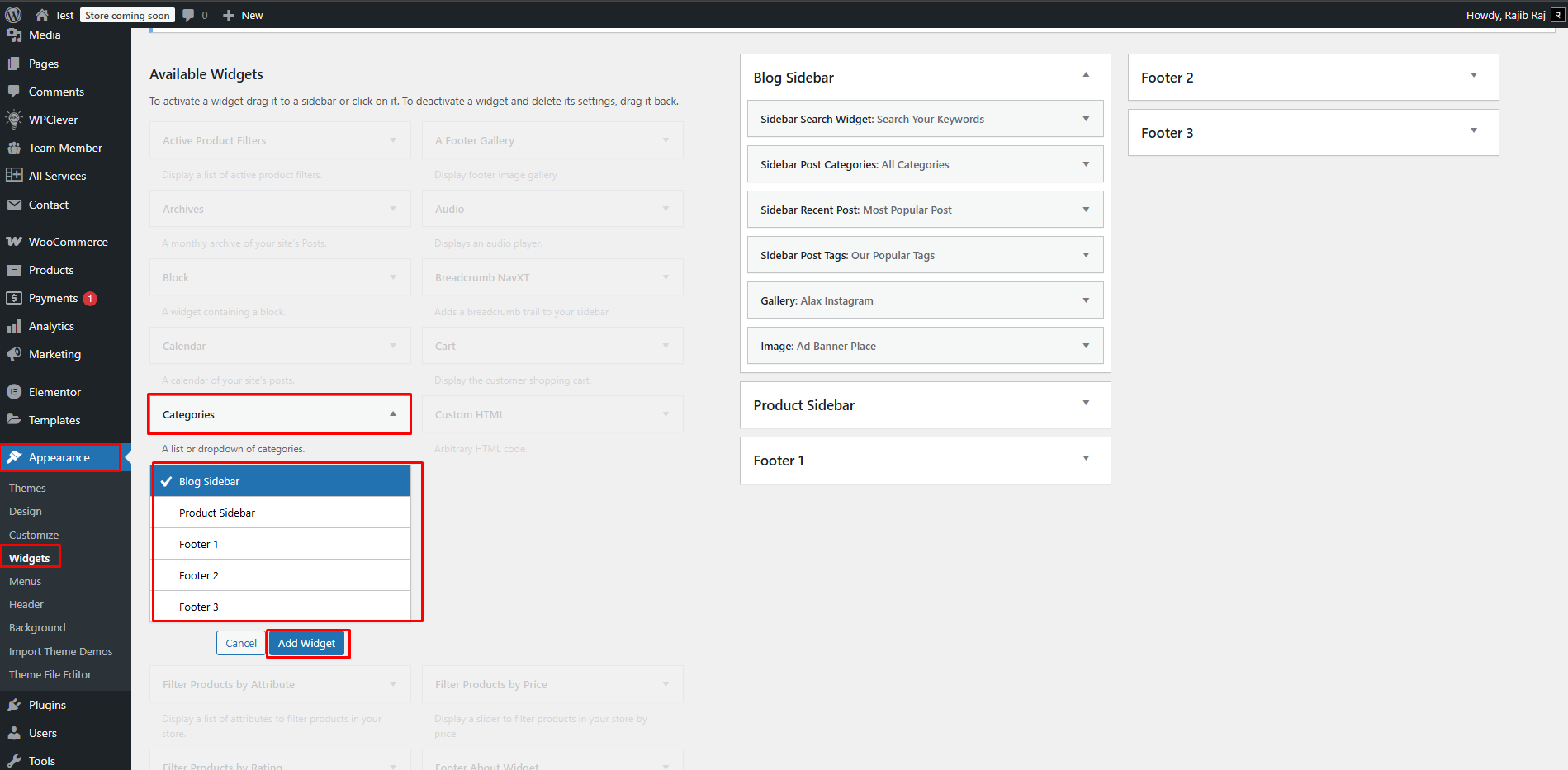The height and width of the screenshot is (770, 1568).
Task: Open the Widgets submenu item
Action: tap(30, 559)
